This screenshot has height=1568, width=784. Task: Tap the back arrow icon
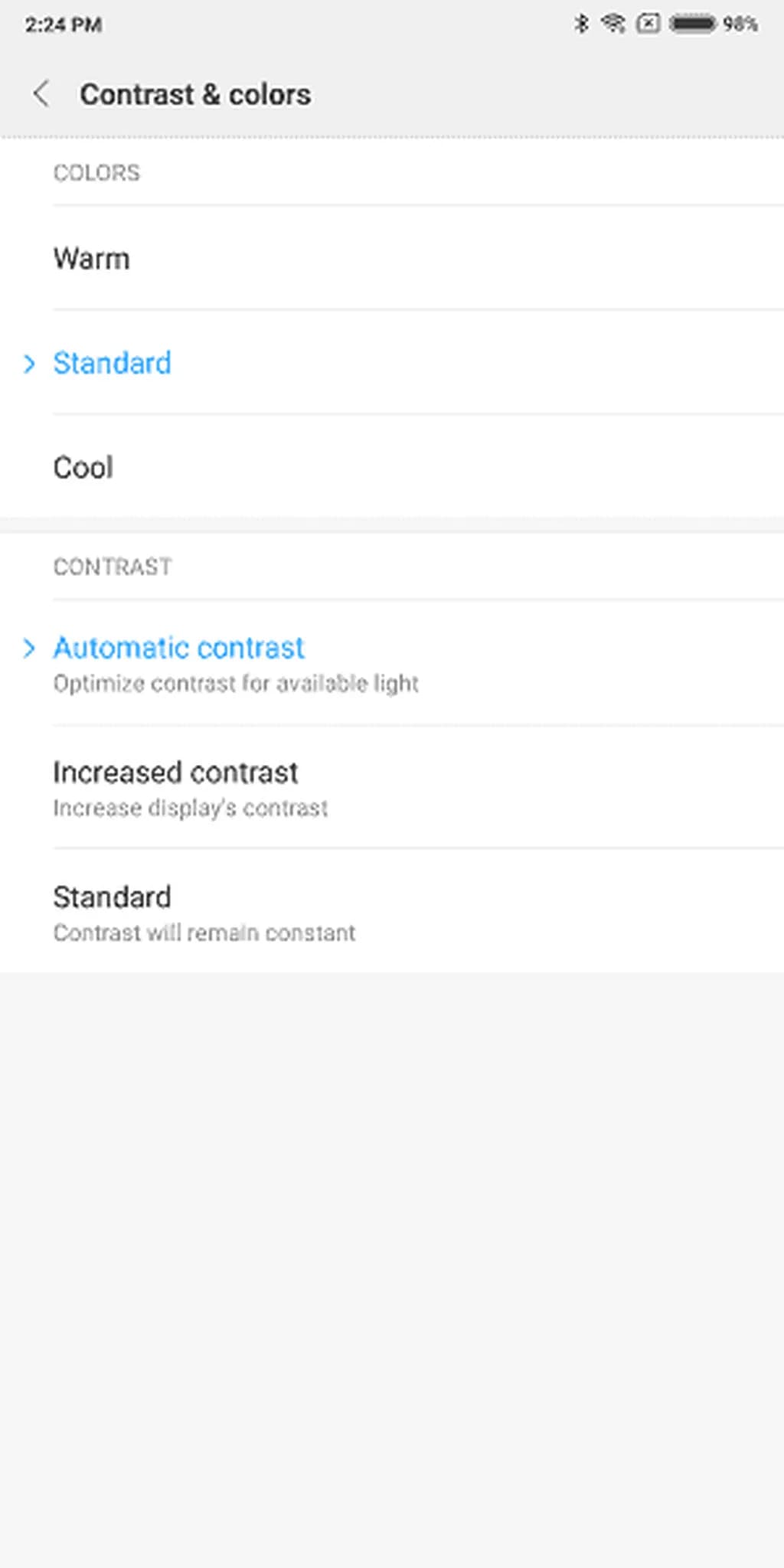click(41, 94)
